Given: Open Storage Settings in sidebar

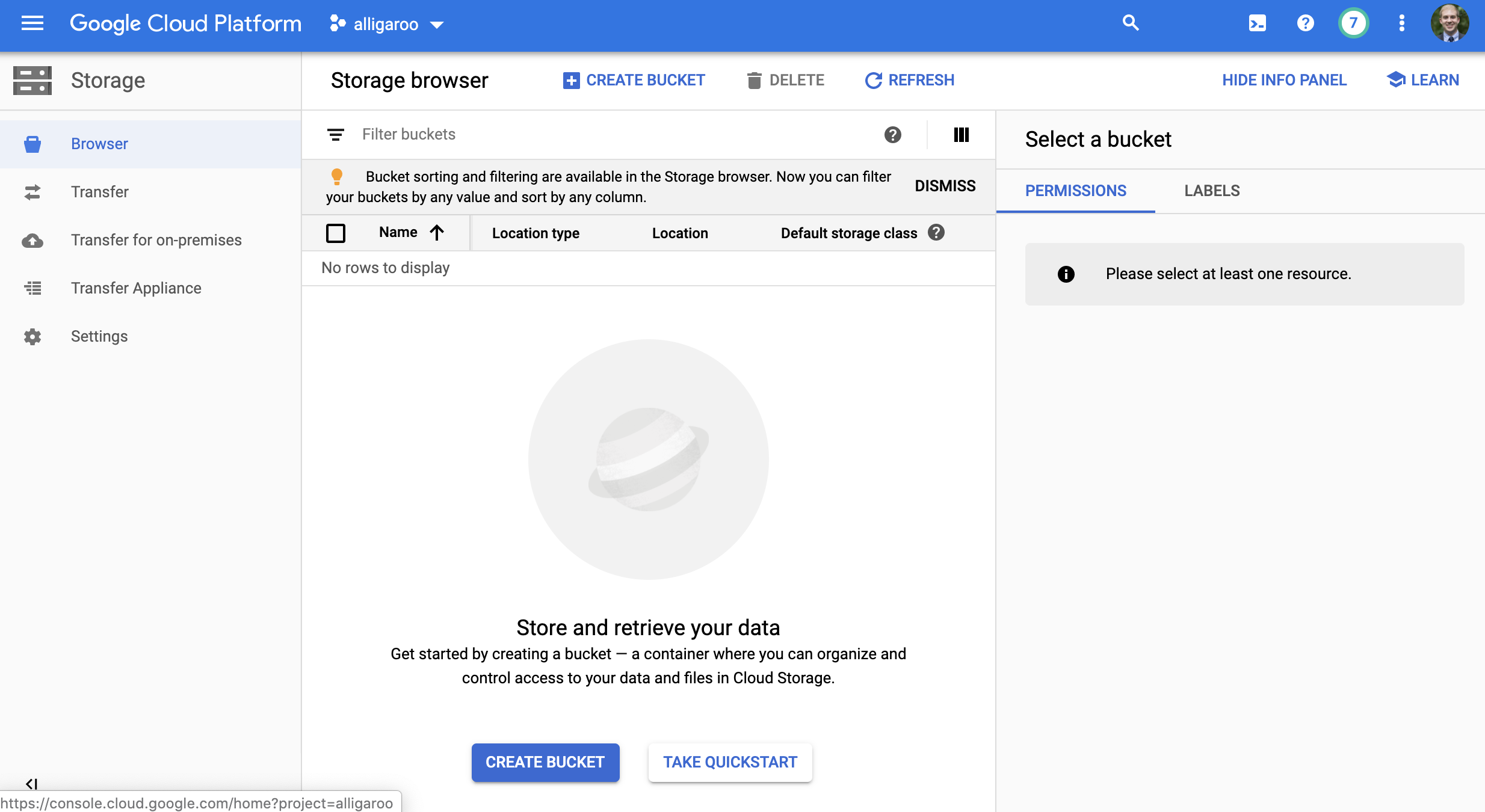Looking at the screenshot, I should 150,336.
